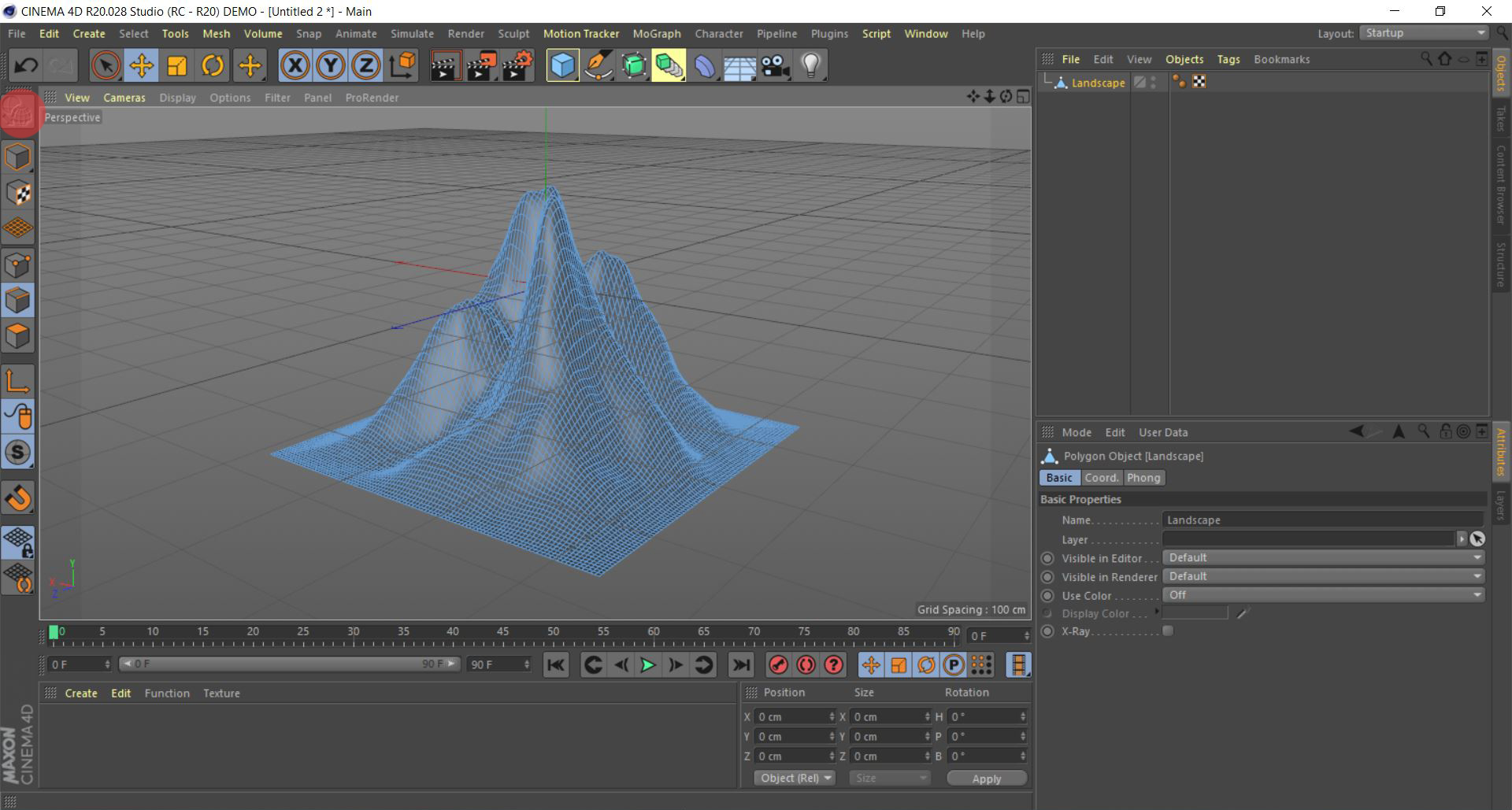Open the Layout Startup dropdown
1512x810 pixels.
(1425, 33)
